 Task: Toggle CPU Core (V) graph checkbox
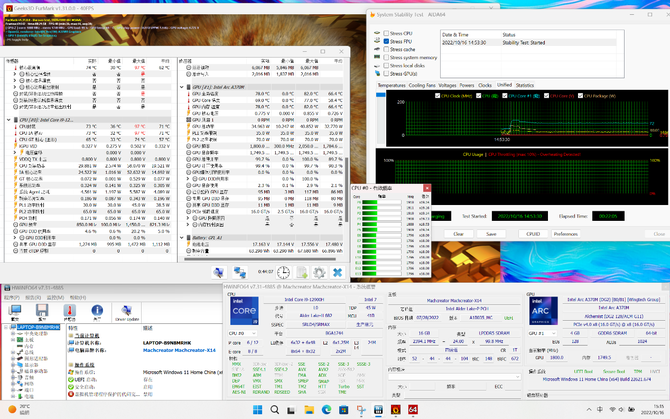[546, 96]
